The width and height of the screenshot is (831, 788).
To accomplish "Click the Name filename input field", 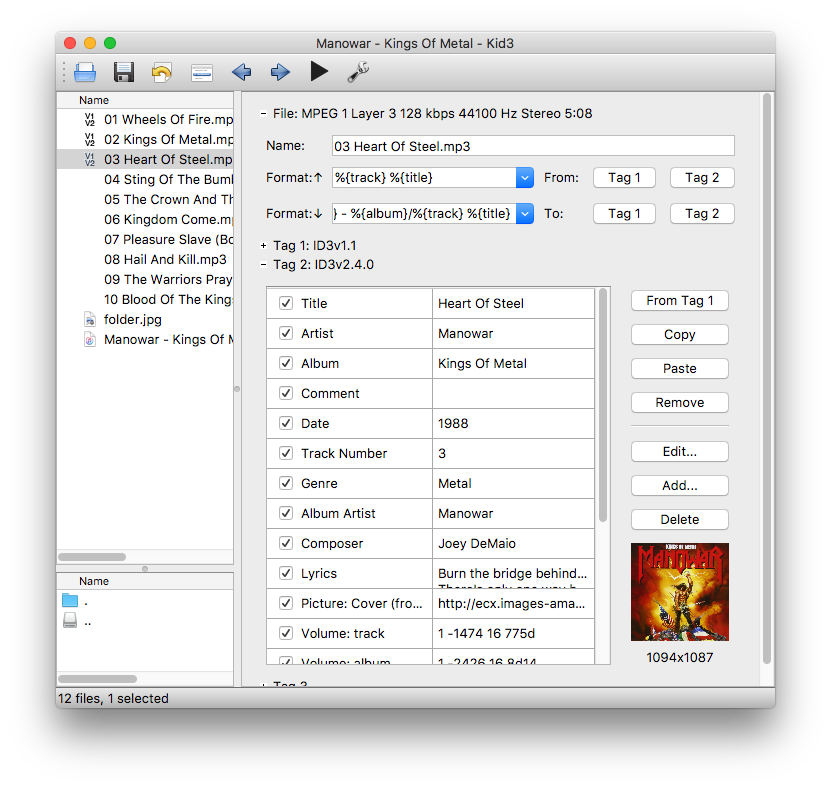I will point(532,146).
